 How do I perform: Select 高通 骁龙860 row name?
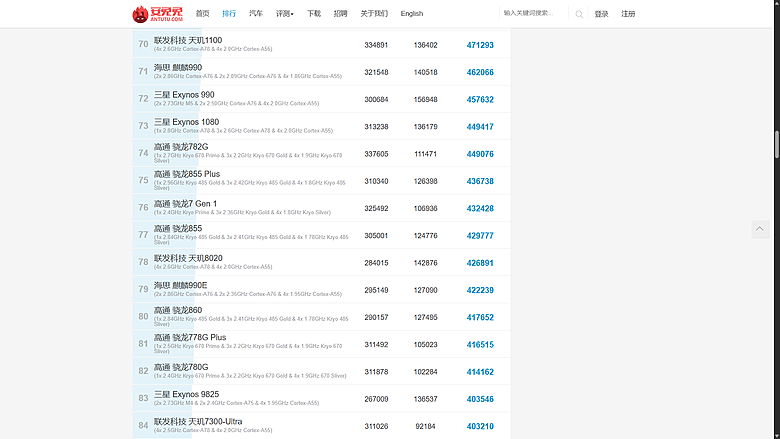click(x=178, y=311)
